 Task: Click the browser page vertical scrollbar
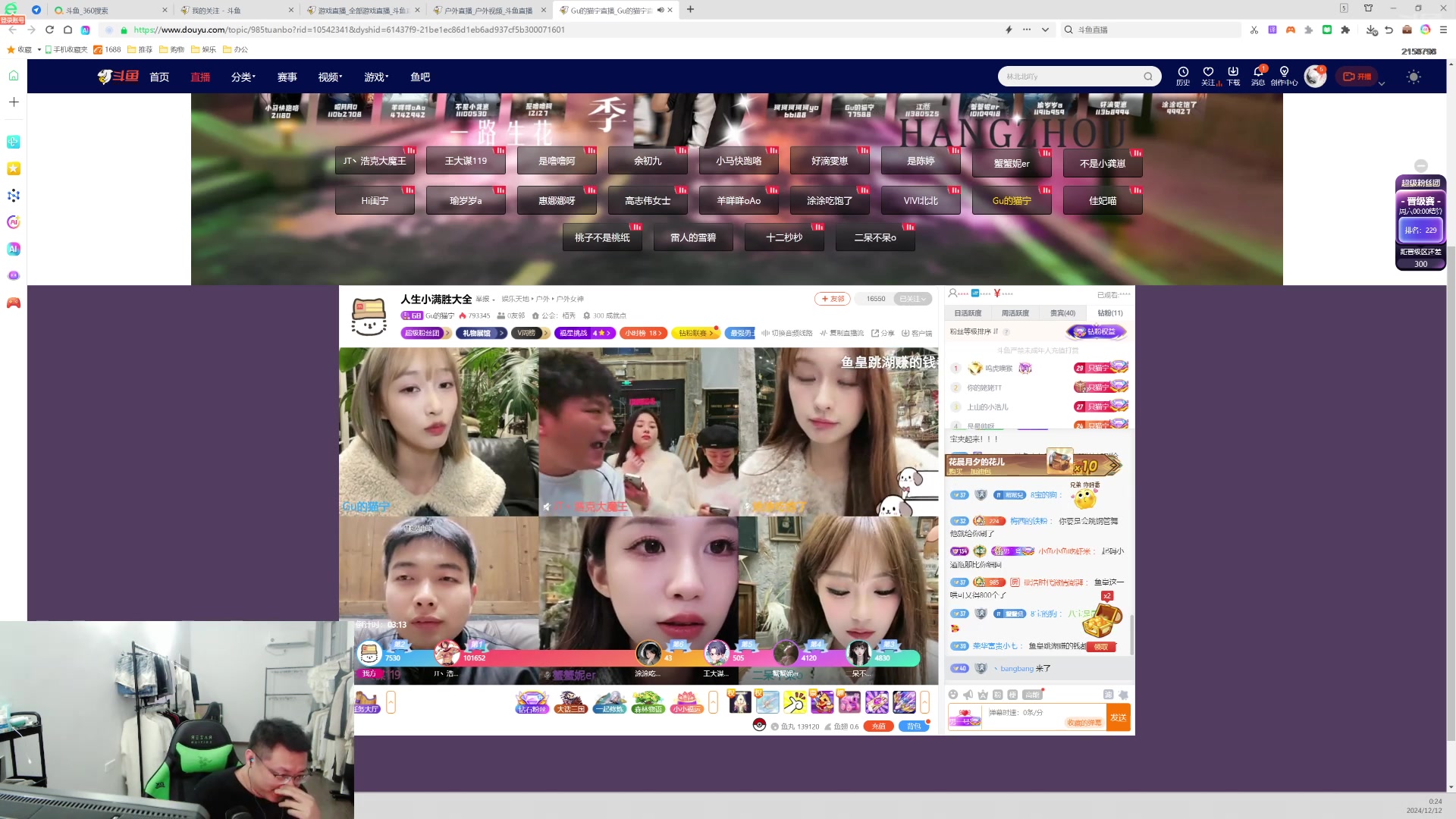pos(1451,493)
